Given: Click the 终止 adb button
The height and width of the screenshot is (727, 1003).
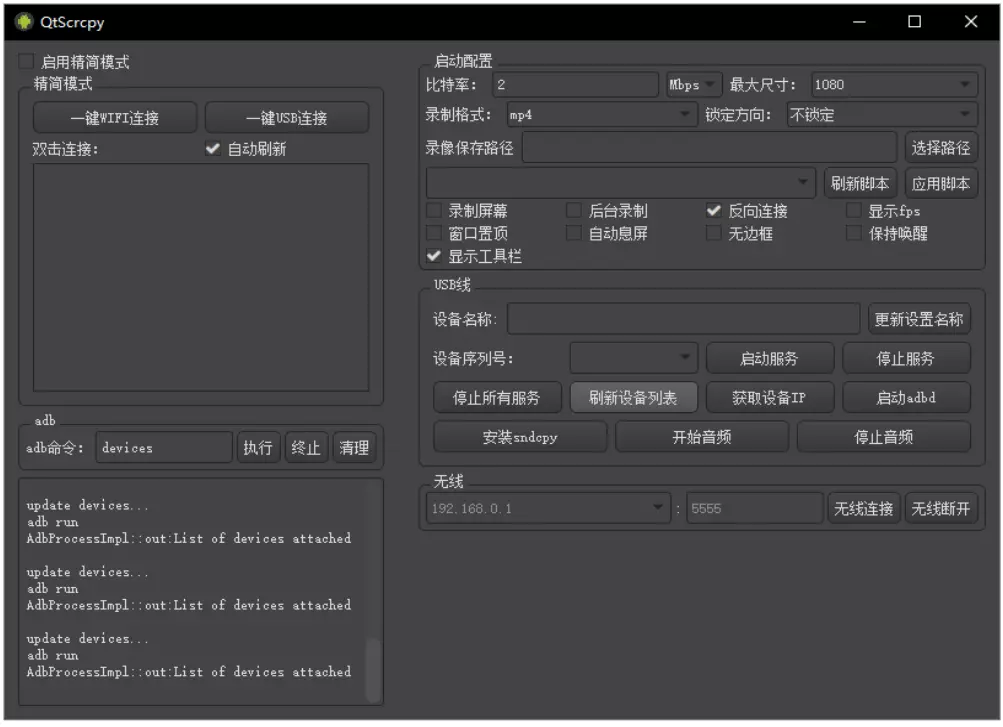Looking at the screenshot, I should 306,447.
